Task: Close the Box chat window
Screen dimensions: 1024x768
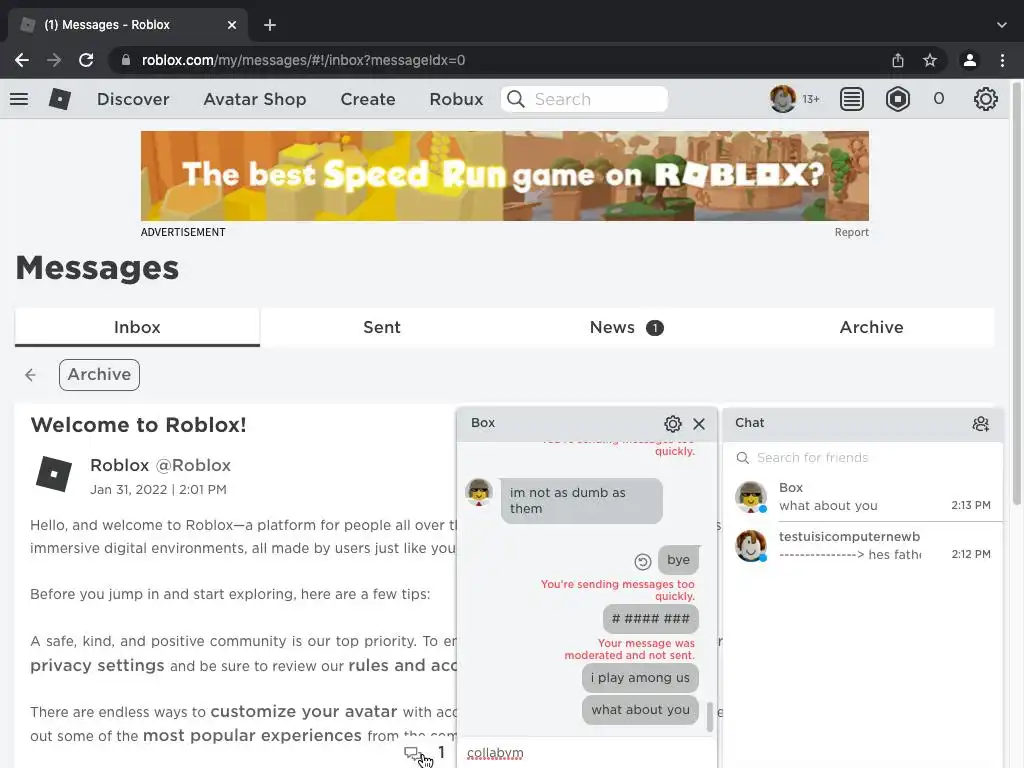Action: 699,424
